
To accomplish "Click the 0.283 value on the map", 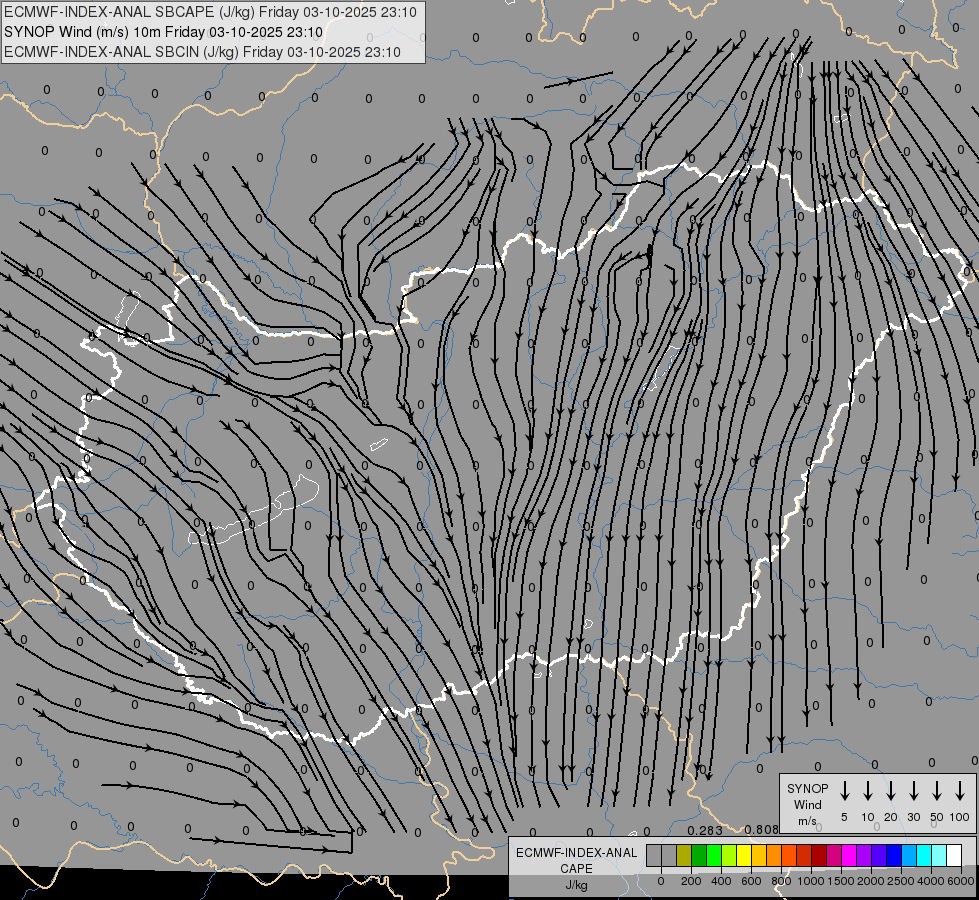I will pos(705,830).
